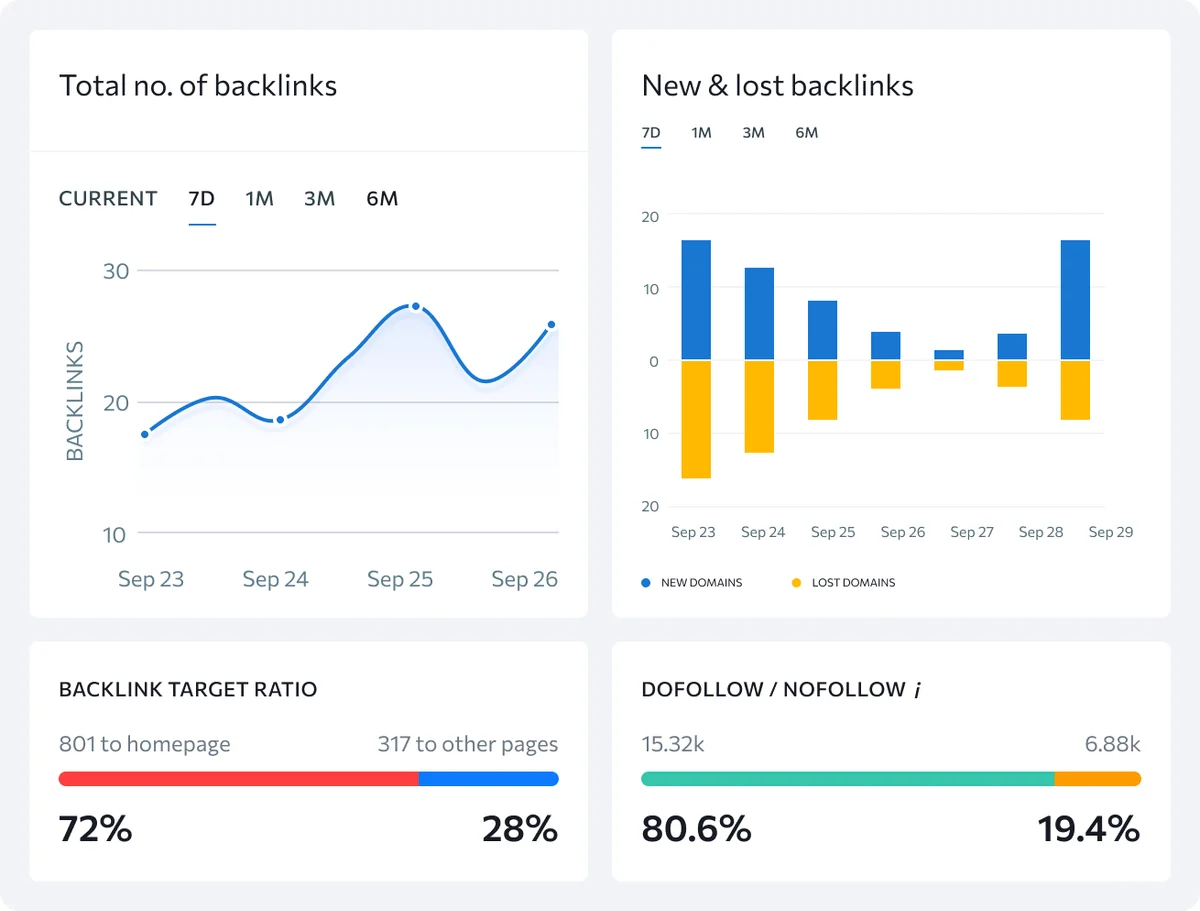Select 7D range in Total backlinks chart
Viewport: 1200px width, 911px height.
click(201, 198)
